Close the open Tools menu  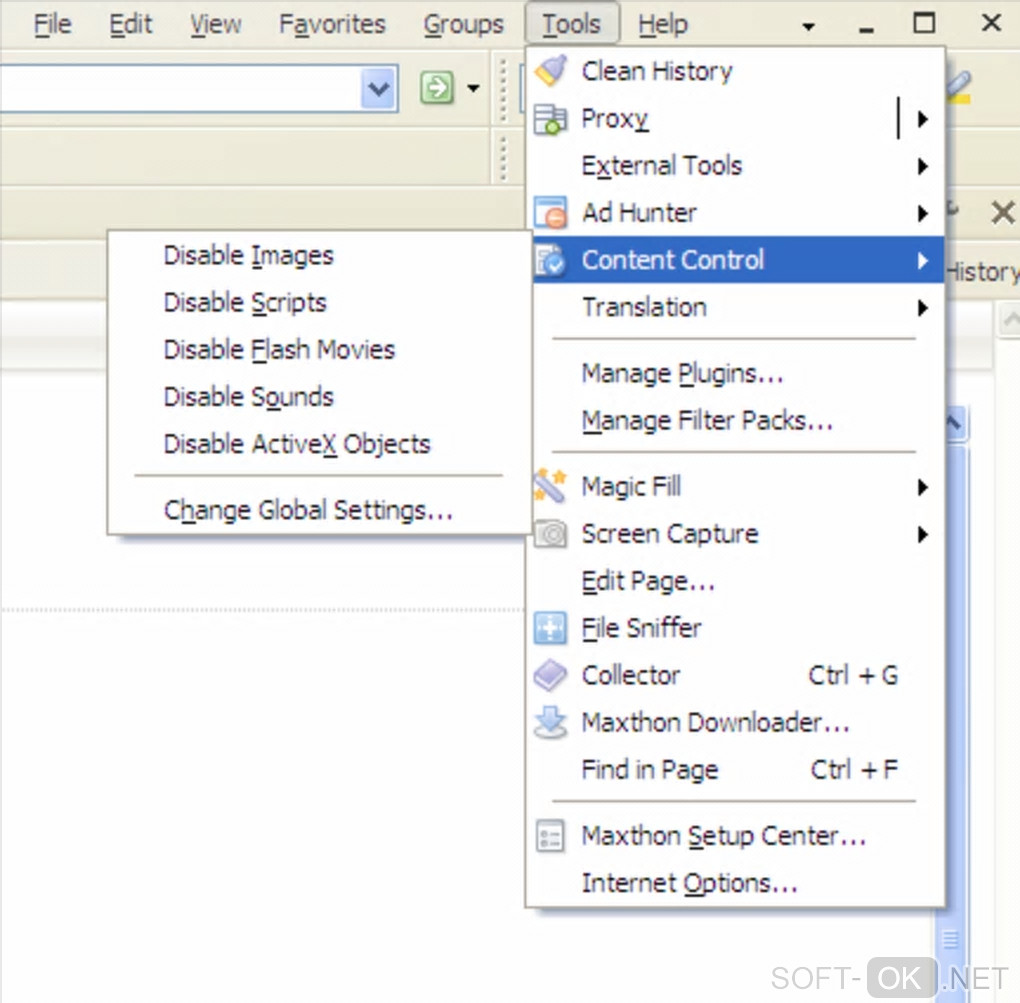572,24
